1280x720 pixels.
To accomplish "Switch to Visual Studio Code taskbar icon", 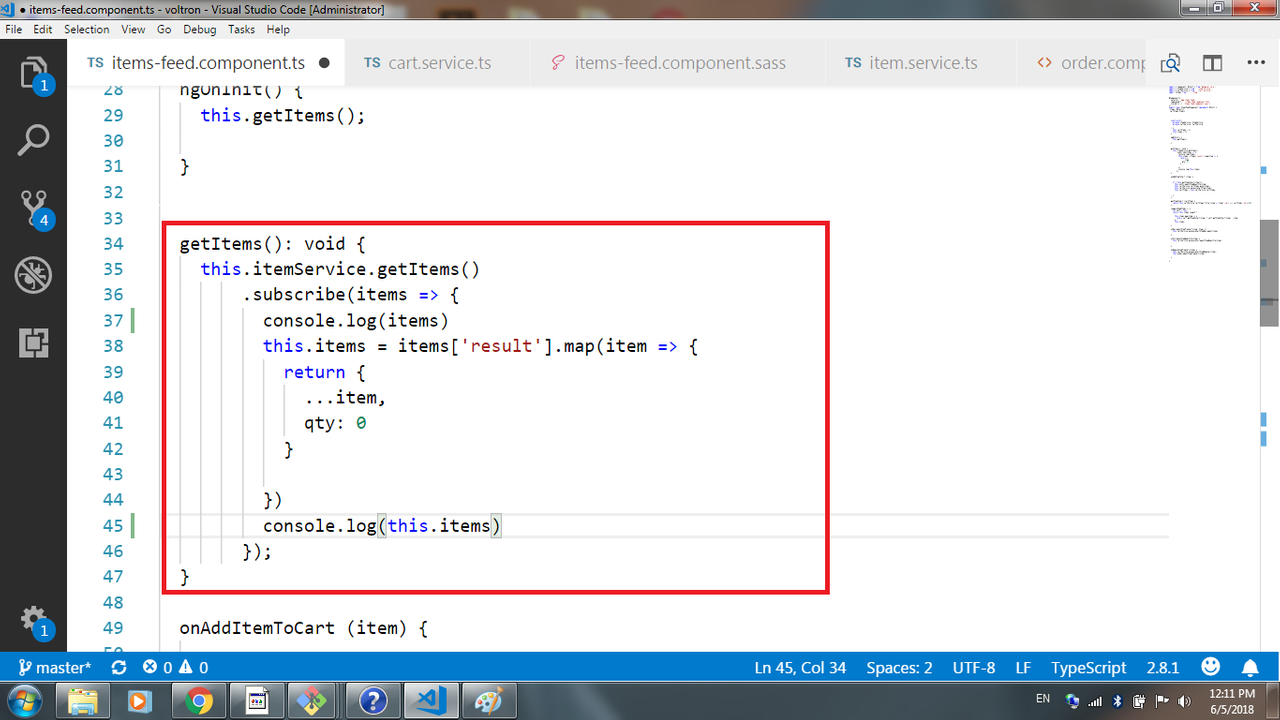I will click(430, 701).
